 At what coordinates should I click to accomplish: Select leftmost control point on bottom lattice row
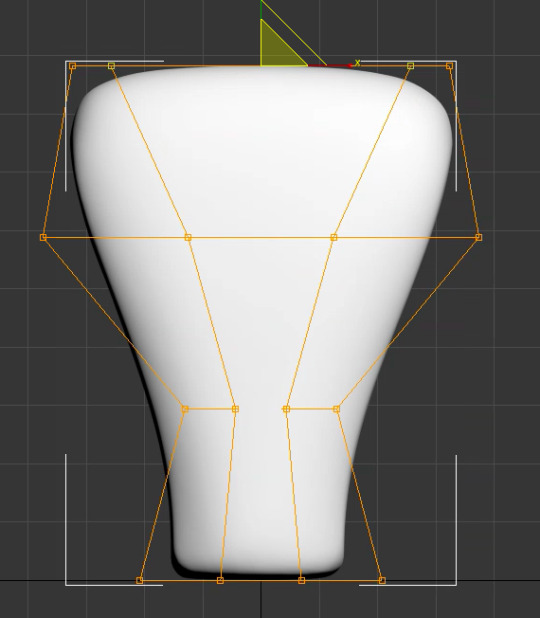139,580
